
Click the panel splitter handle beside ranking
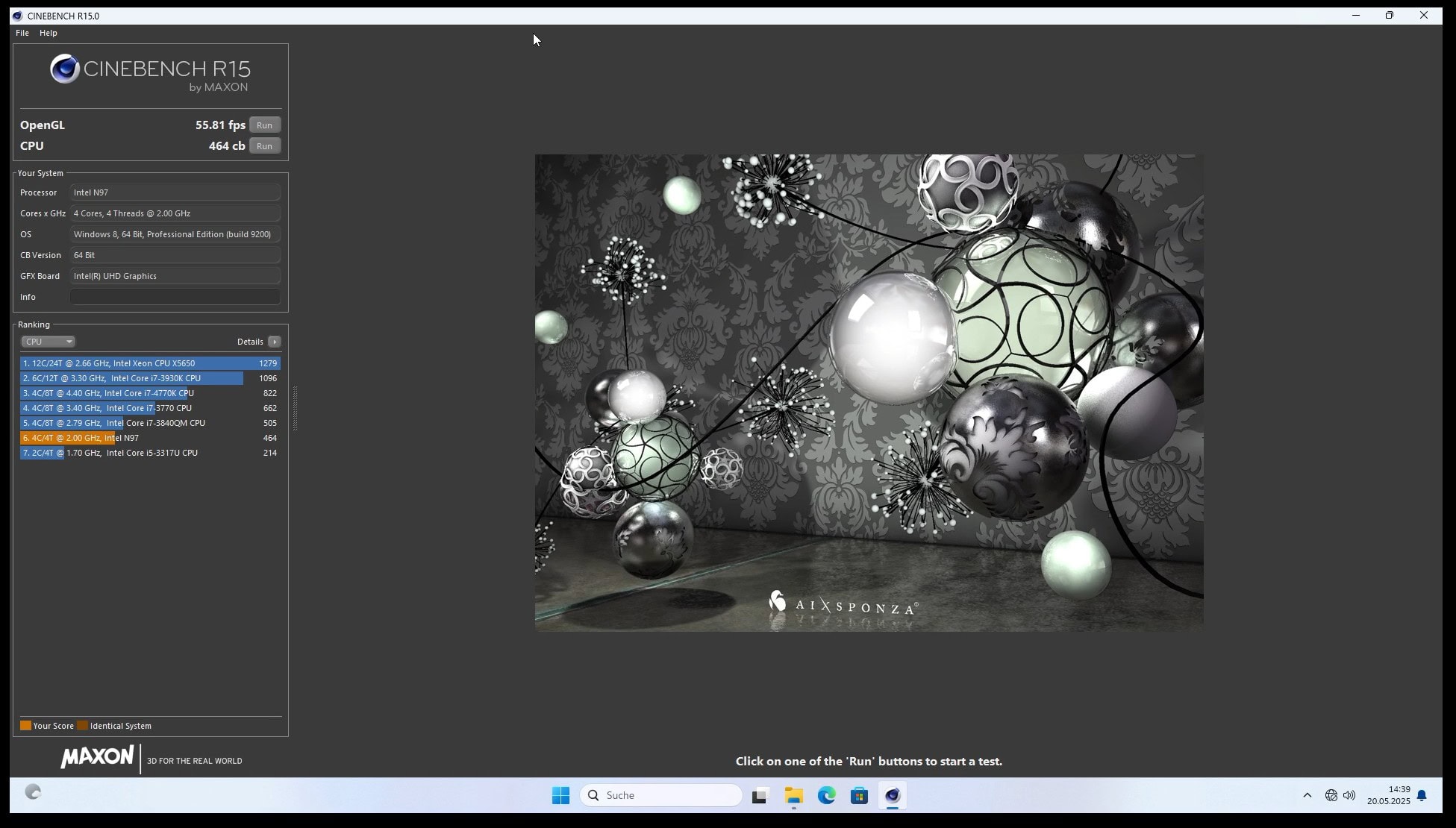tap(296, 408)
